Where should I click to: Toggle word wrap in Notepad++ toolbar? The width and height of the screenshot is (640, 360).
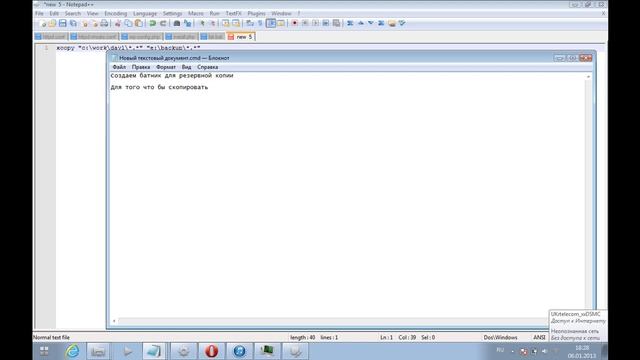tap(250, 23)
